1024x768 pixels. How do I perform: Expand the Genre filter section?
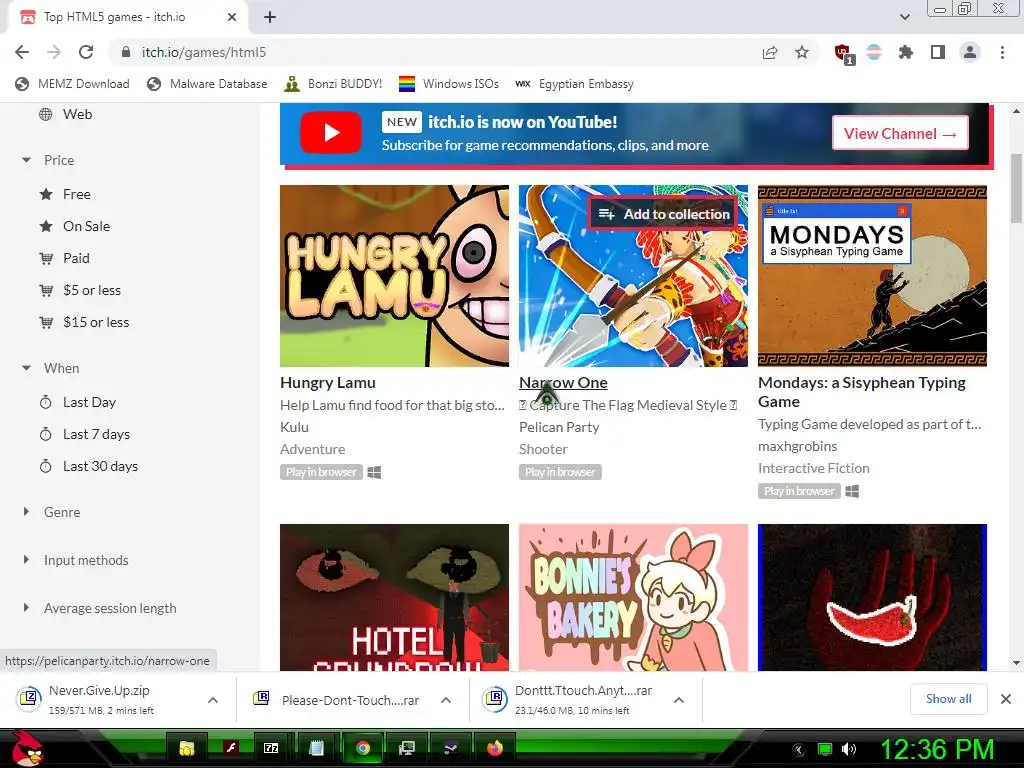click(x=52, y=512)
